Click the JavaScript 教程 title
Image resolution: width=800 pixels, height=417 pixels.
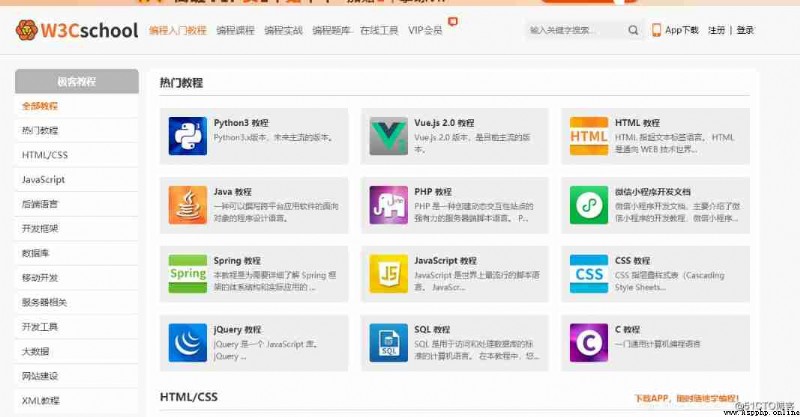coord(445,261)
